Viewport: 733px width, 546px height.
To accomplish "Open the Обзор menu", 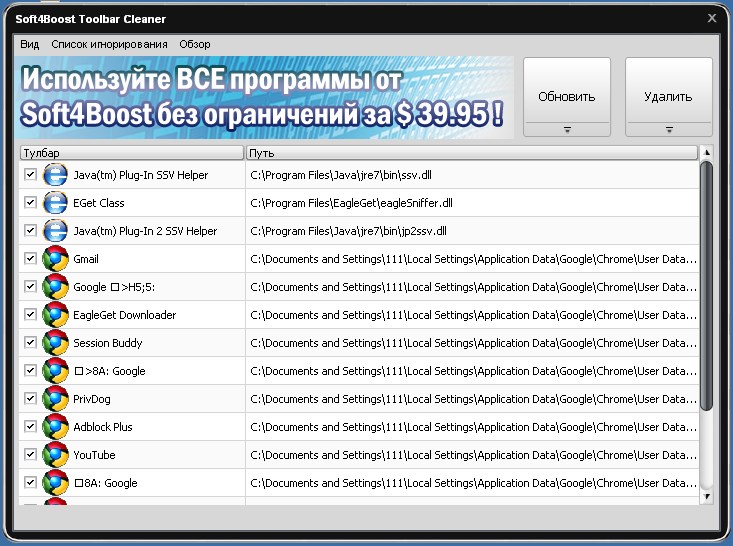I will [195, 44].
